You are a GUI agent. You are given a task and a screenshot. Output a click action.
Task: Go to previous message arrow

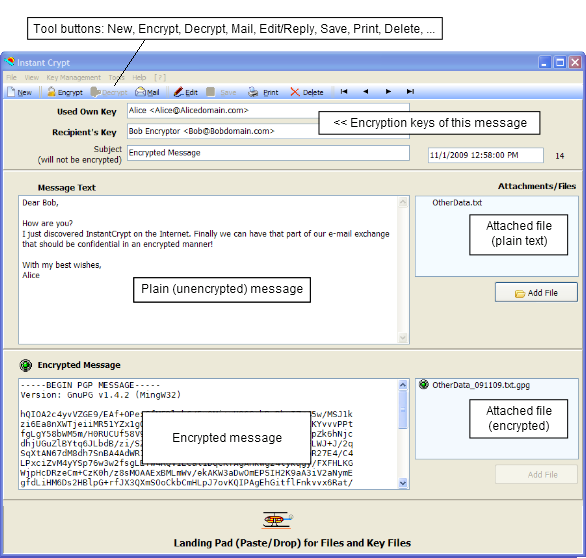click(x=366, y=92)
